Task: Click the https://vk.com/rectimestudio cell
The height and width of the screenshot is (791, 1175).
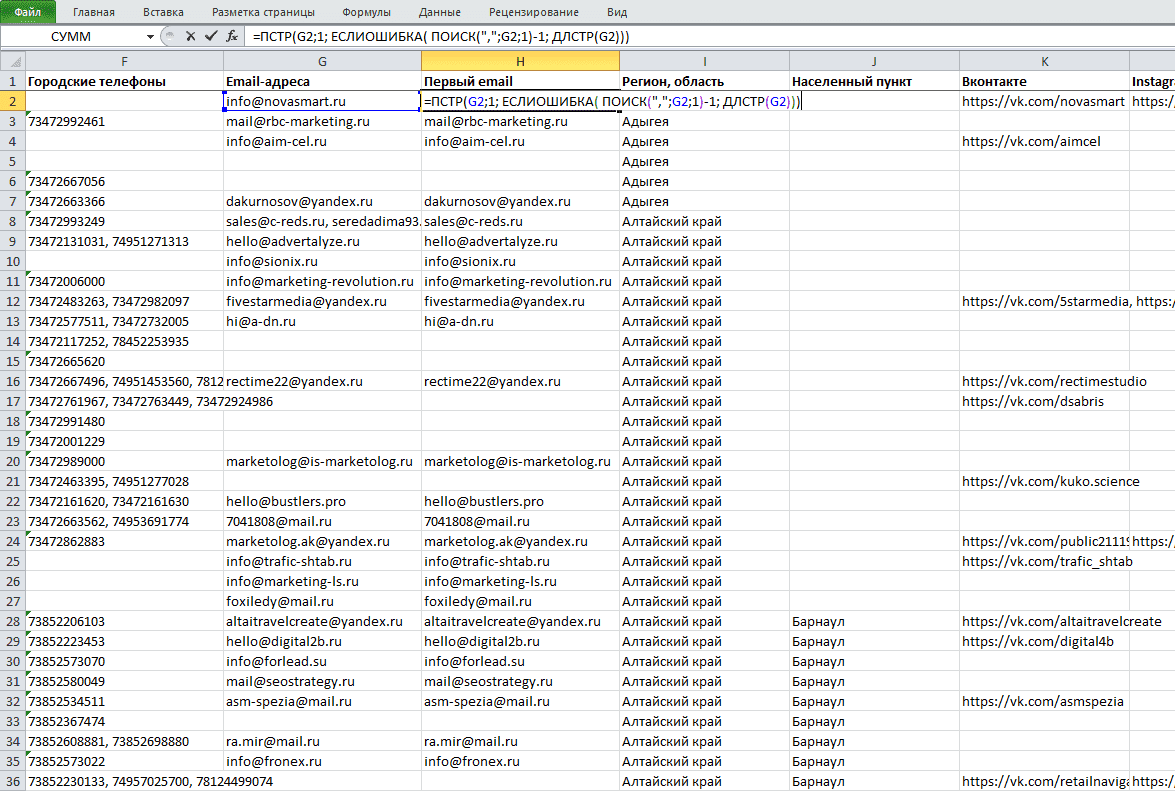Action: (x=1045, y=381)
